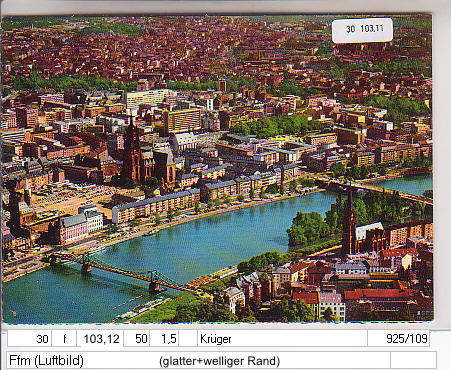The image size is (451, 370).
Task: Click the tall cathedral tower in the postcard
Action: point(131,150)
